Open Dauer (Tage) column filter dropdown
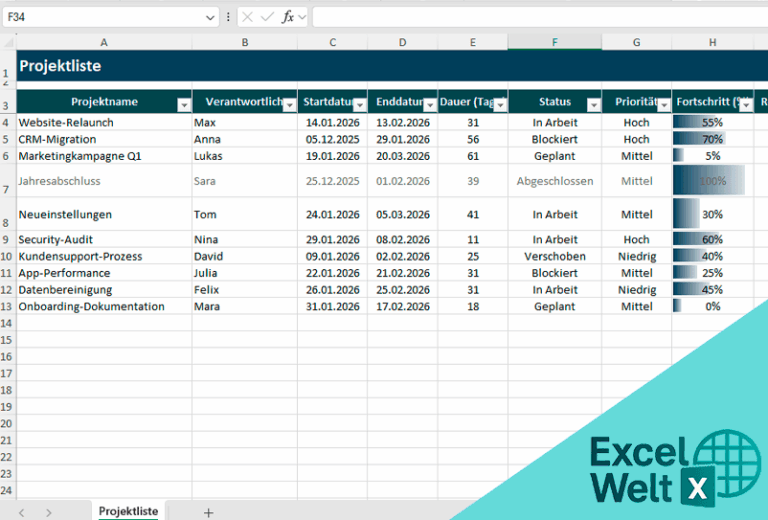The height and width of the screenshot is (520, 768). (500, 105)
